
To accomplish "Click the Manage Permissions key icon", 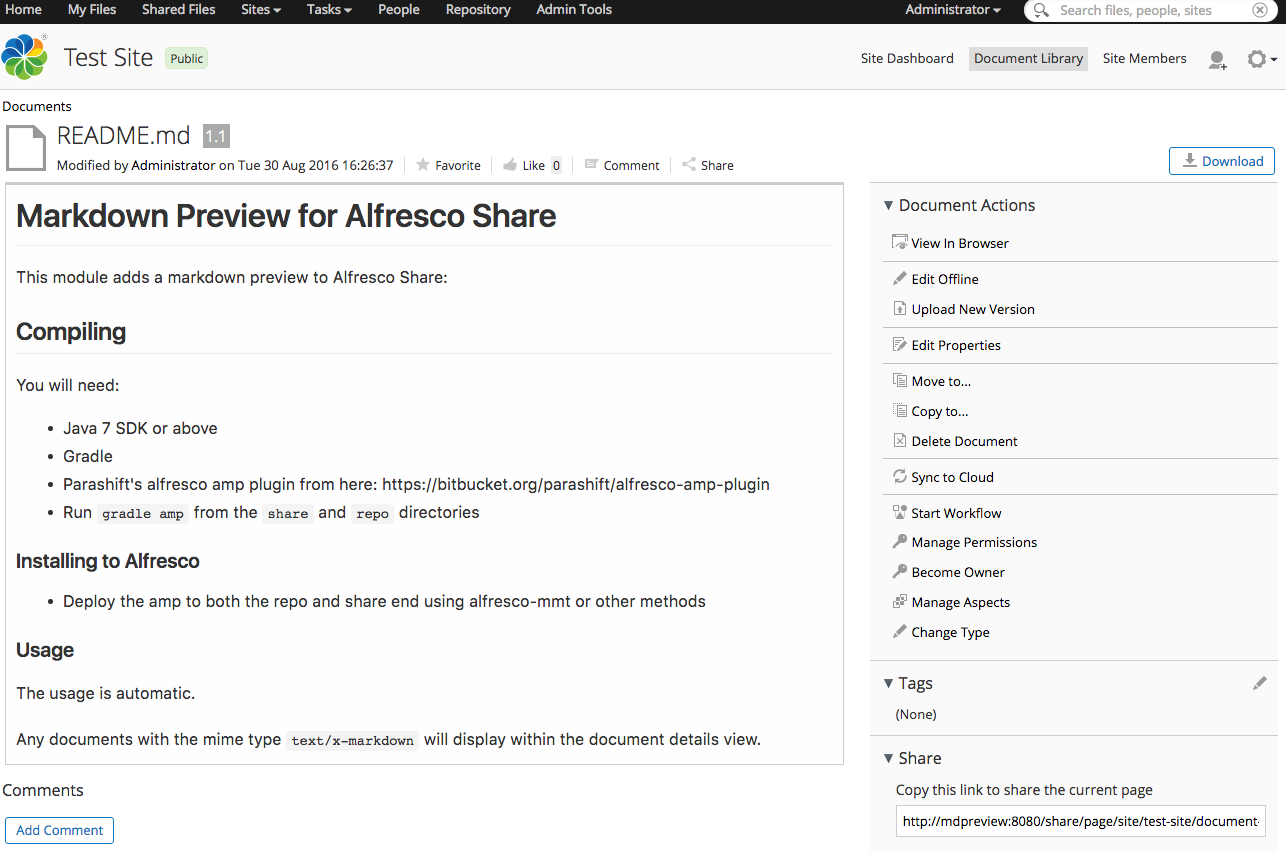I will point(900,542).
